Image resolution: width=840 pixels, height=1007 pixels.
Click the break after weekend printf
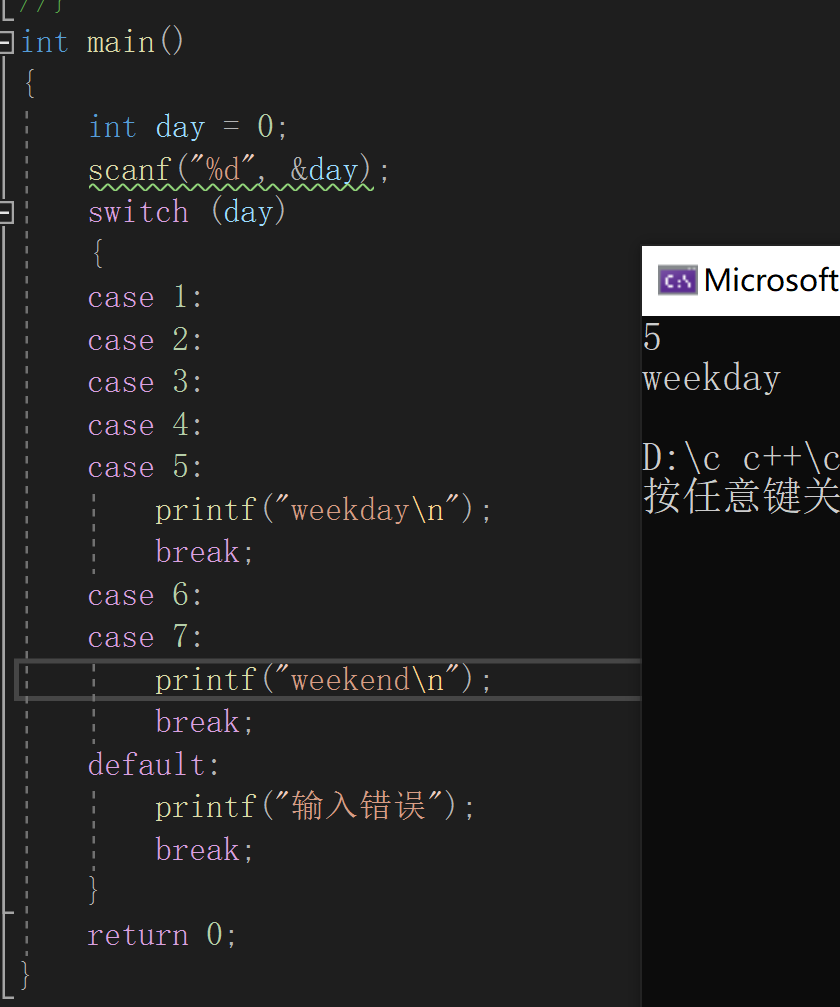tap(204, 722)
